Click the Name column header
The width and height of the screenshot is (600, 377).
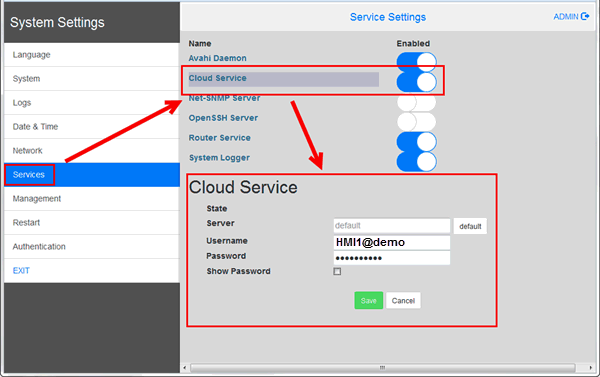click(200, 44)
